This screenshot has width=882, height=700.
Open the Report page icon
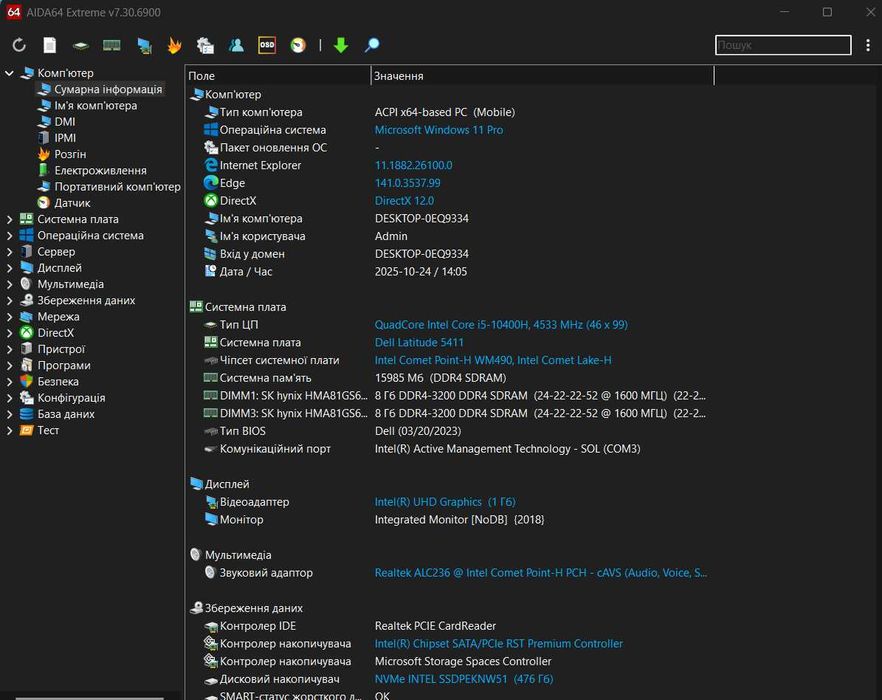tap(50, 45)
